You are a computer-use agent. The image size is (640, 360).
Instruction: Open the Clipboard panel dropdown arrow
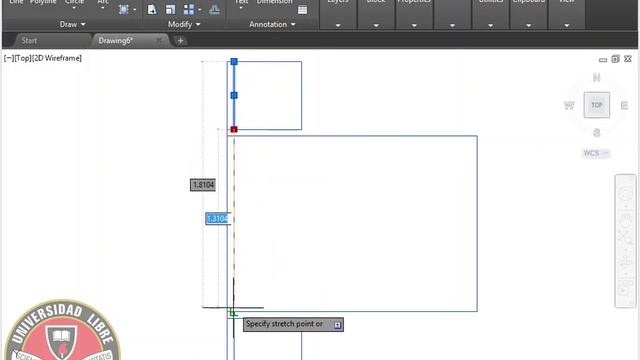pos(528,25)
